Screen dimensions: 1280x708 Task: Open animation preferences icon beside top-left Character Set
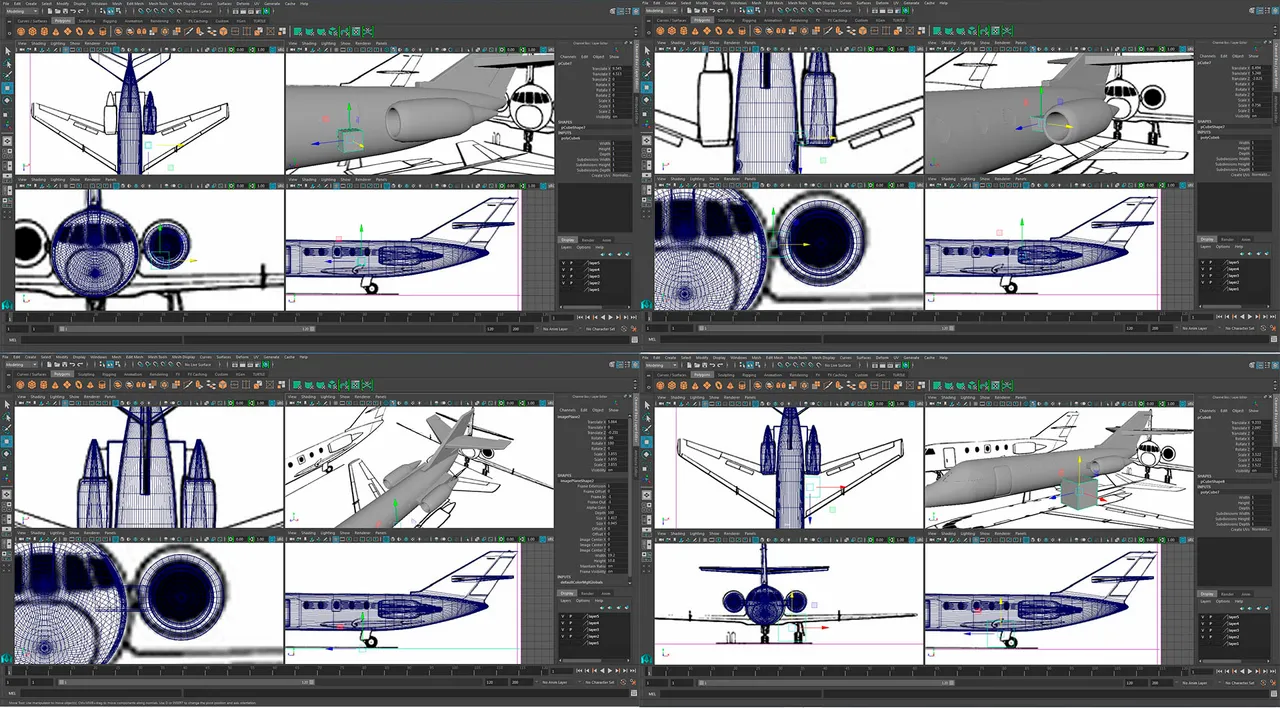(x=633, y=328)
